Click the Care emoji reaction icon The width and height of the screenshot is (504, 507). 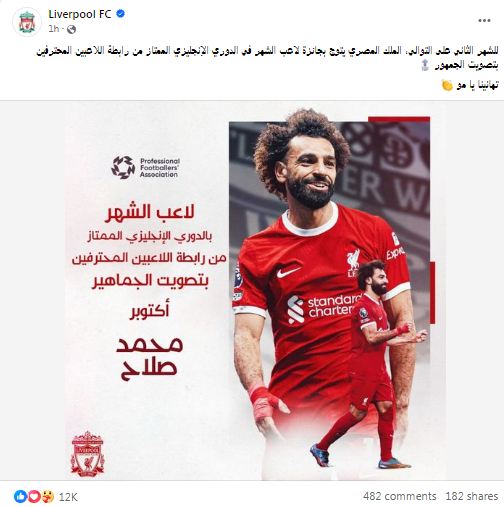48,497
